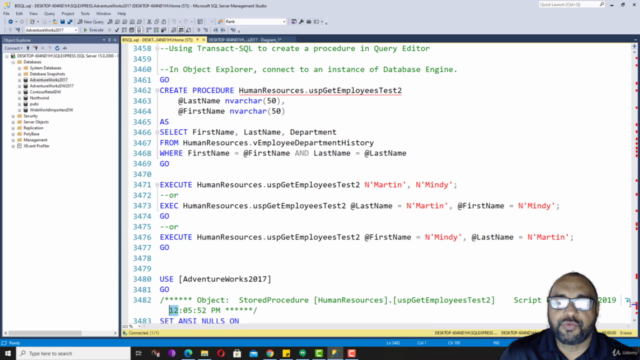
Task: Open the Object Explorer window position dropdown arrow
Action: point(104,40)
